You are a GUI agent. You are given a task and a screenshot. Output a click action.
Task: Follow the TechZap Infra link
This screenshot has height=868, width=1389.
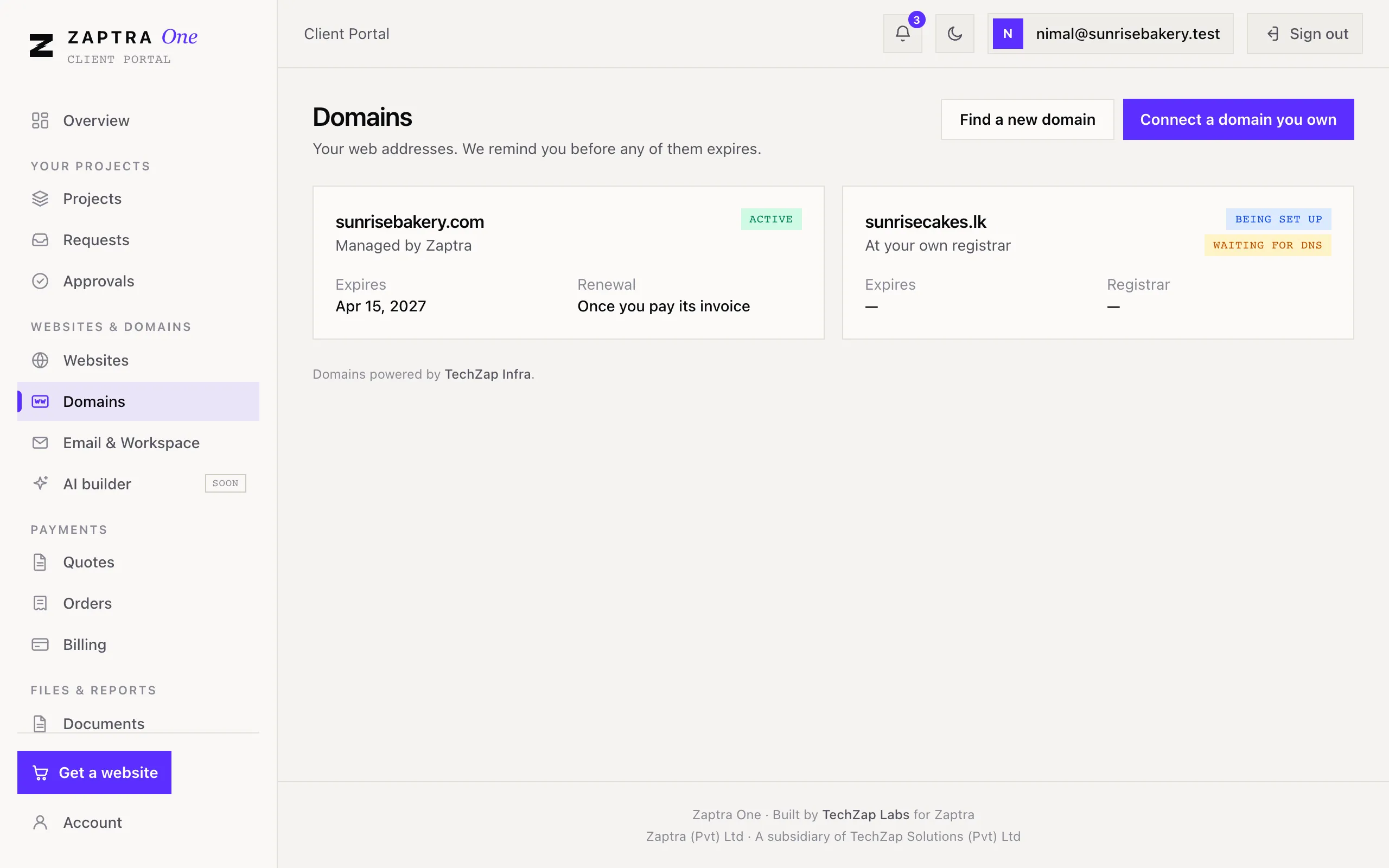[487, 374]
